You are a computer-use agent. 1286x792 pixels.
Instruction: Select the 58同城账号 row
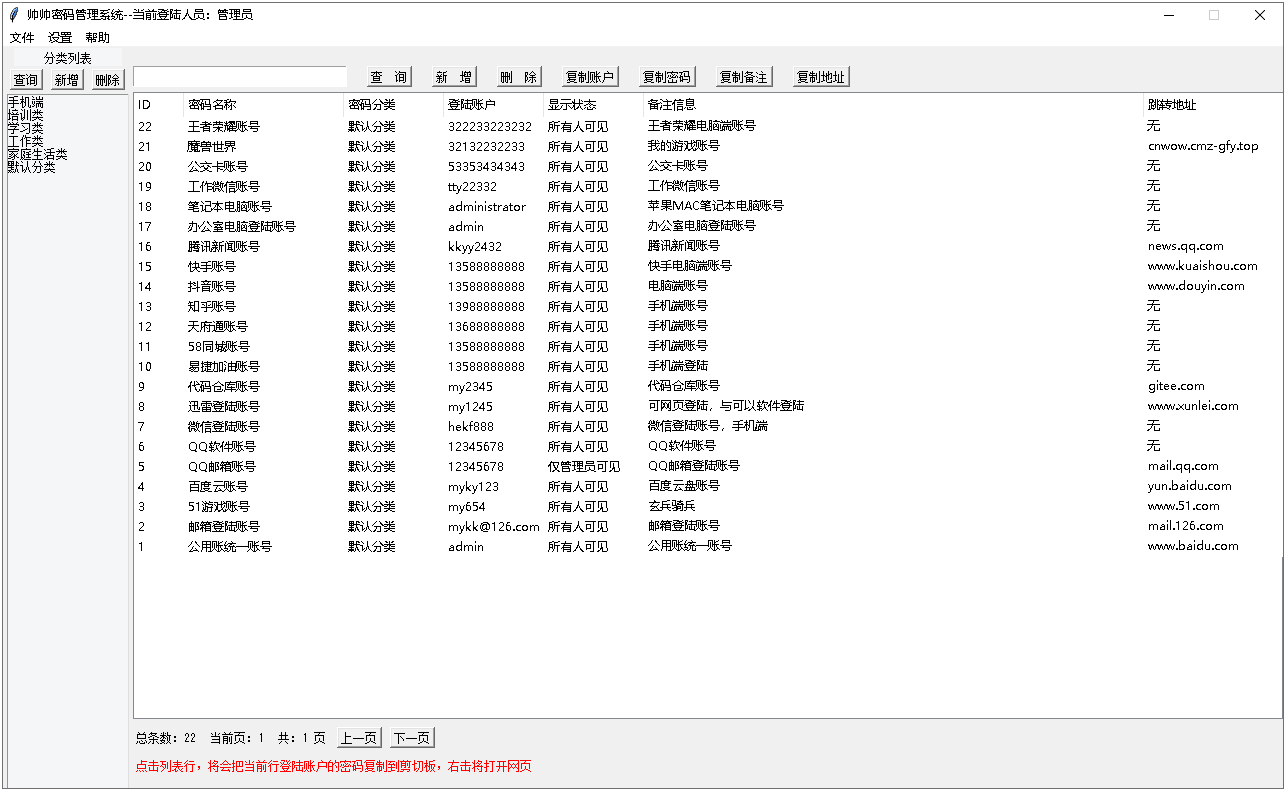[x=708, y=346]
